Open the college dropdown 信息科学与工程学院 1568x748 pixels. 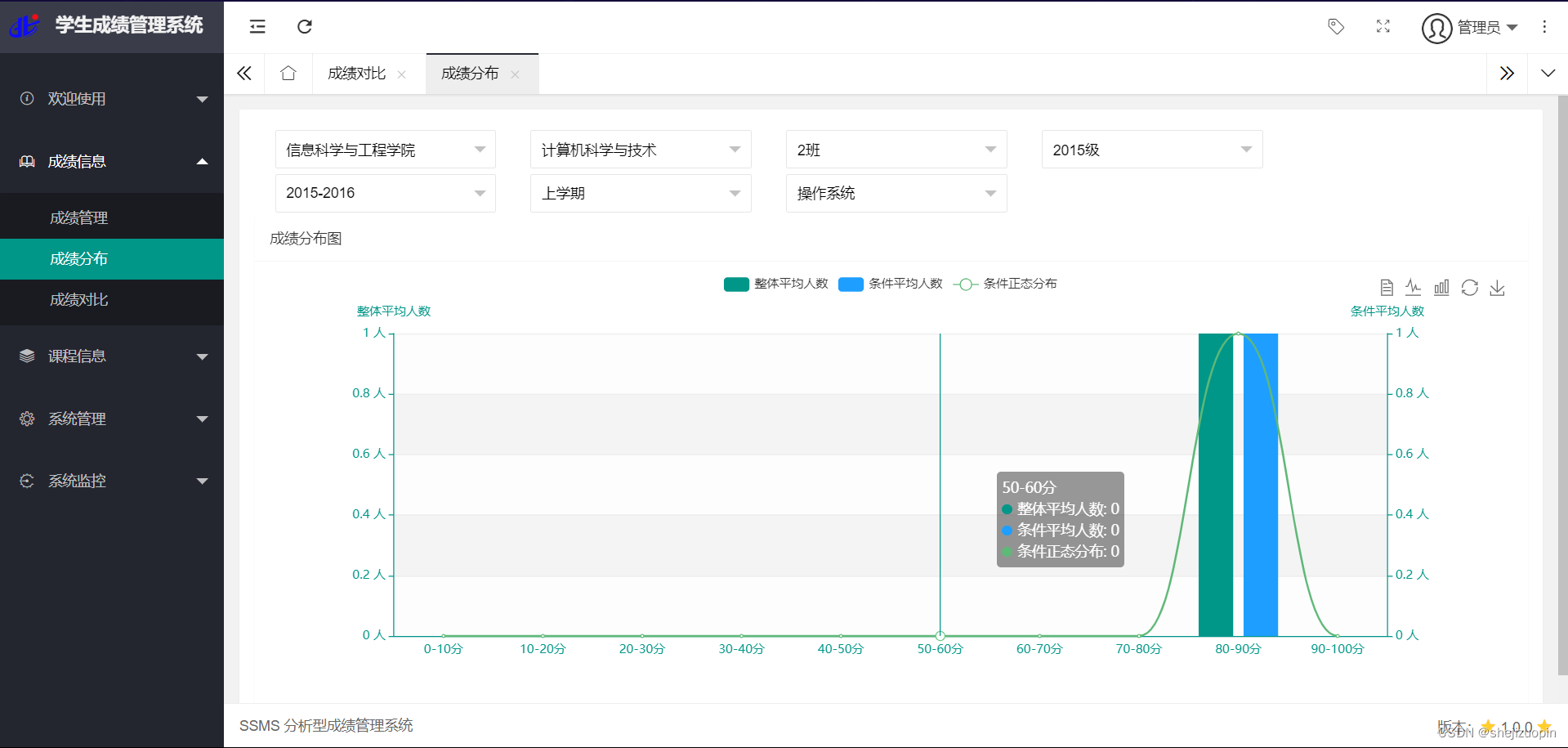pos(386,150)
